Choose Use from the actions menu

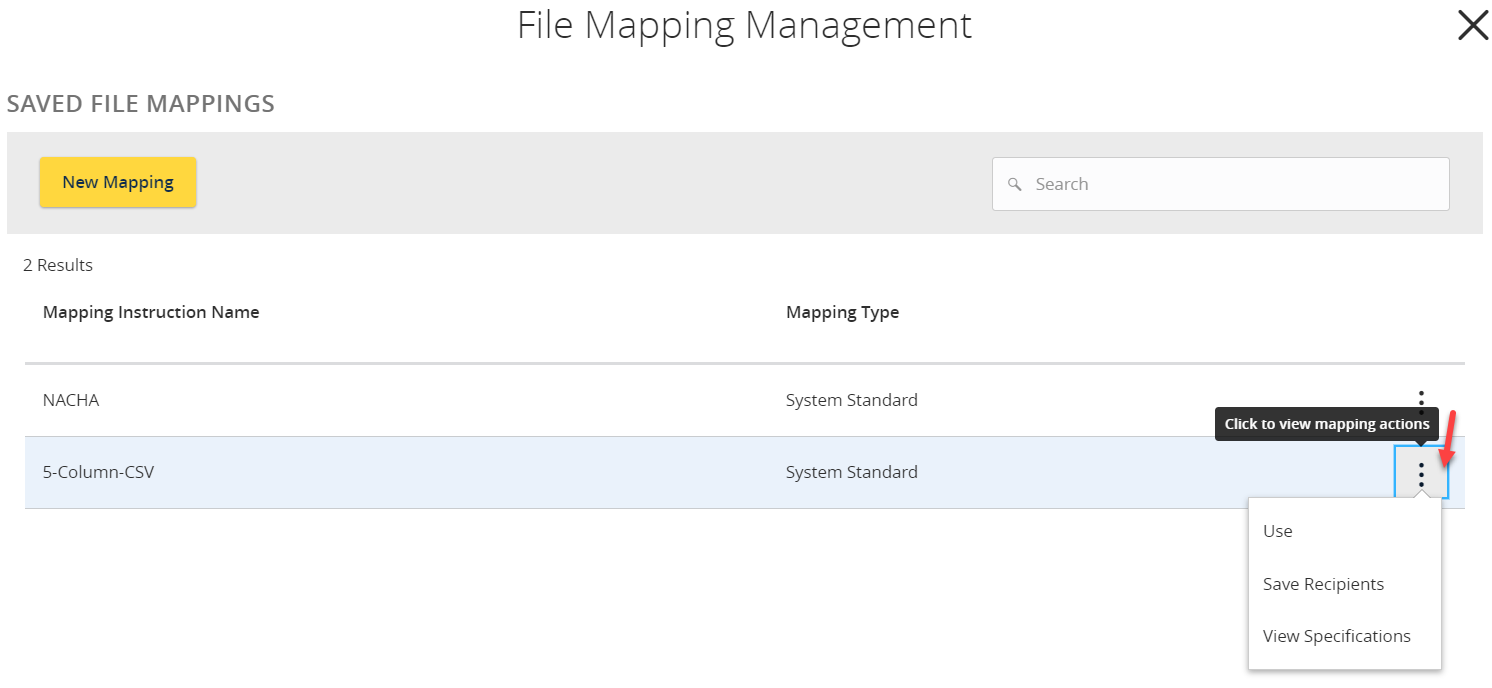coord(1278,531)
